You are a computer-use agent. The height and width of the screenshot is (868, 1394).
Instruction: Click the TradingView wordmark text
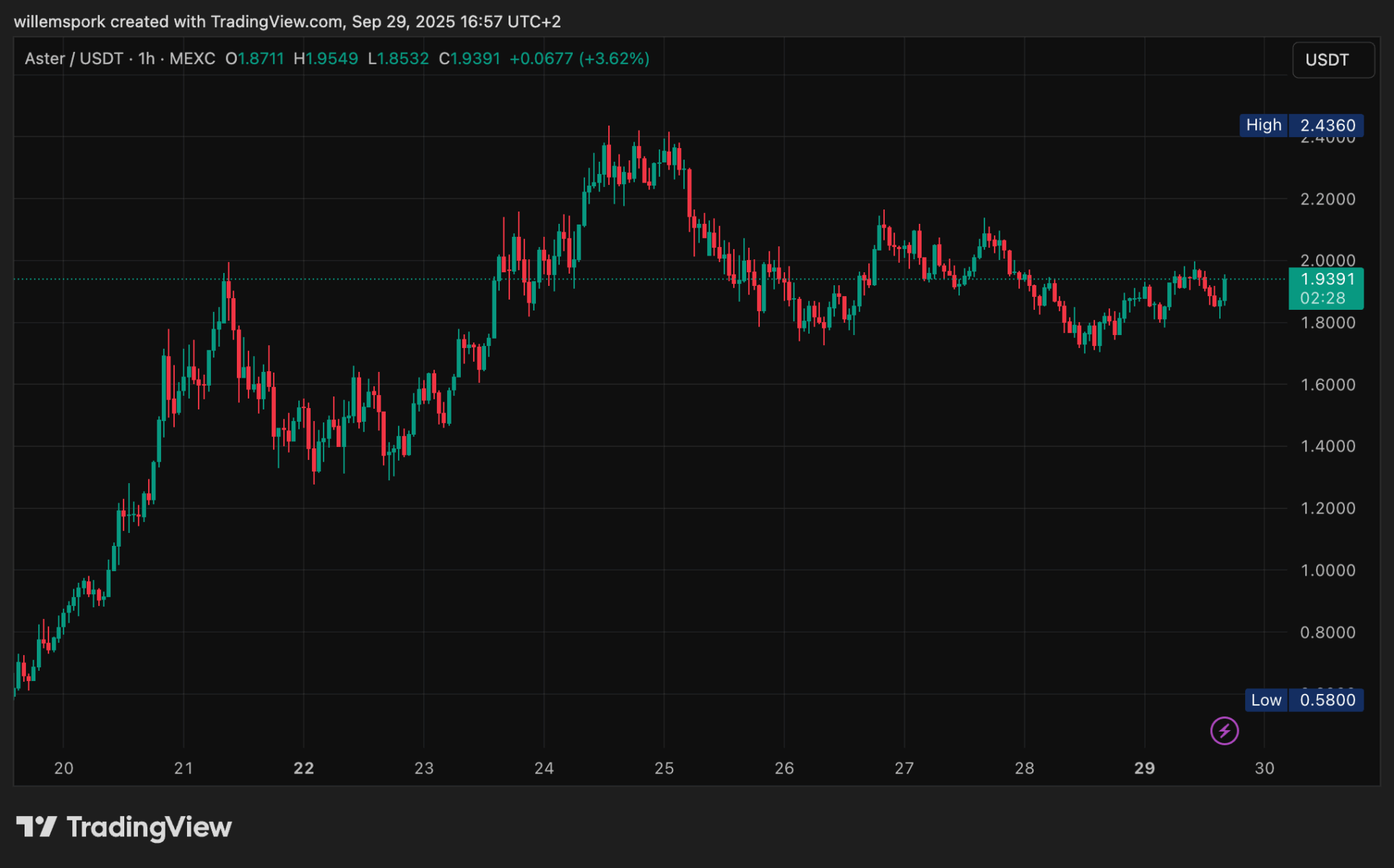pyautogui.click(x=149, y=827)
